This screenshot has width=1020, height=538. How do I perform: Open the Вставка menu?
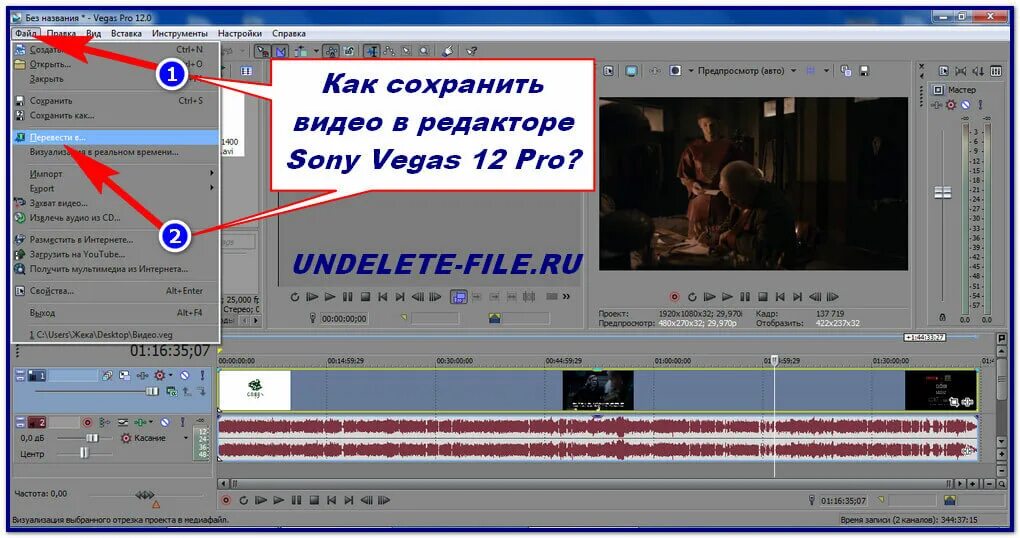126,33
